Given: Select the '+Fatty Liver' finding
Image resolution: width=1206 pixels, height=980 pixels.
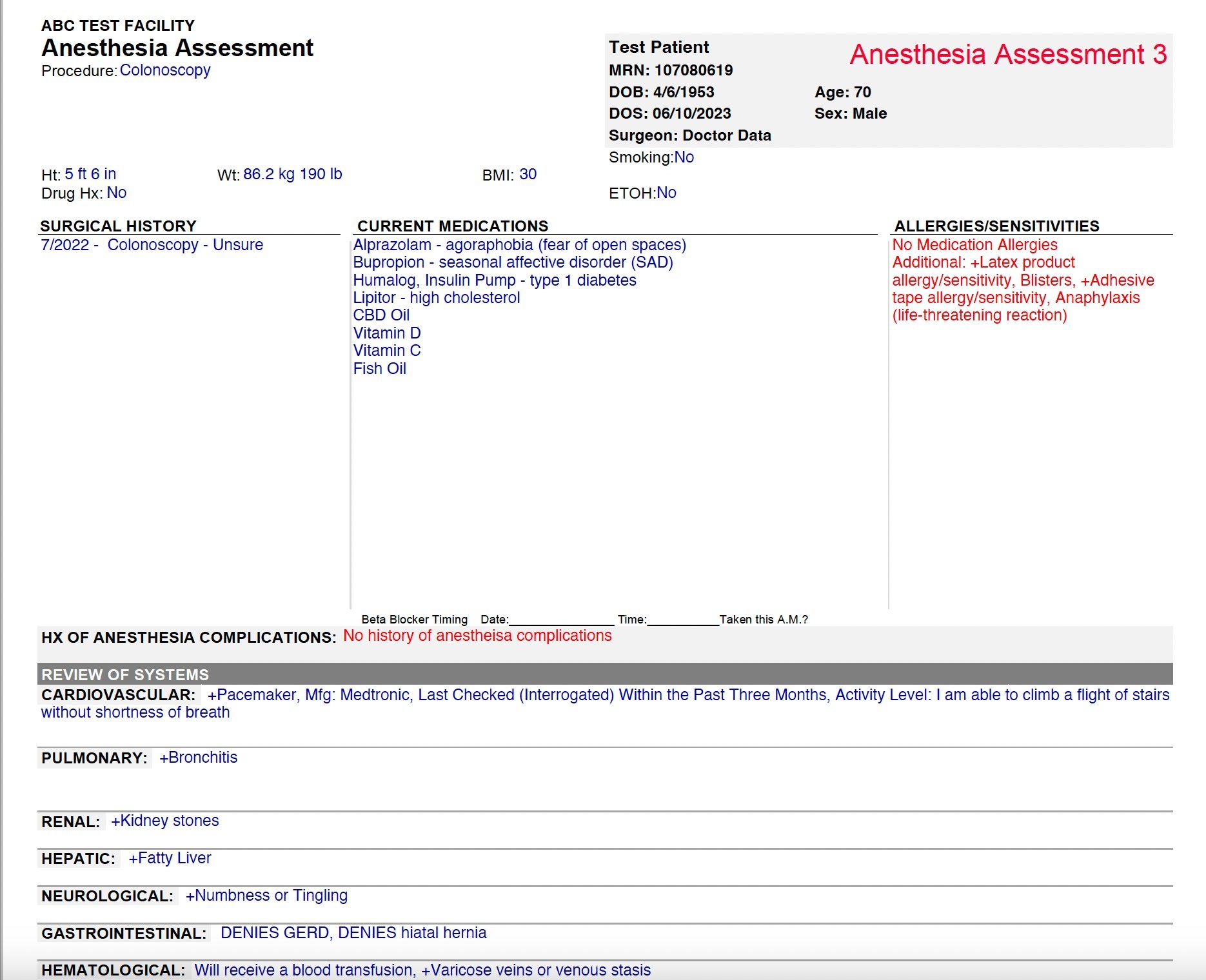Looking at the screenshot, I should pyautogui.click(x=170, y=858).
